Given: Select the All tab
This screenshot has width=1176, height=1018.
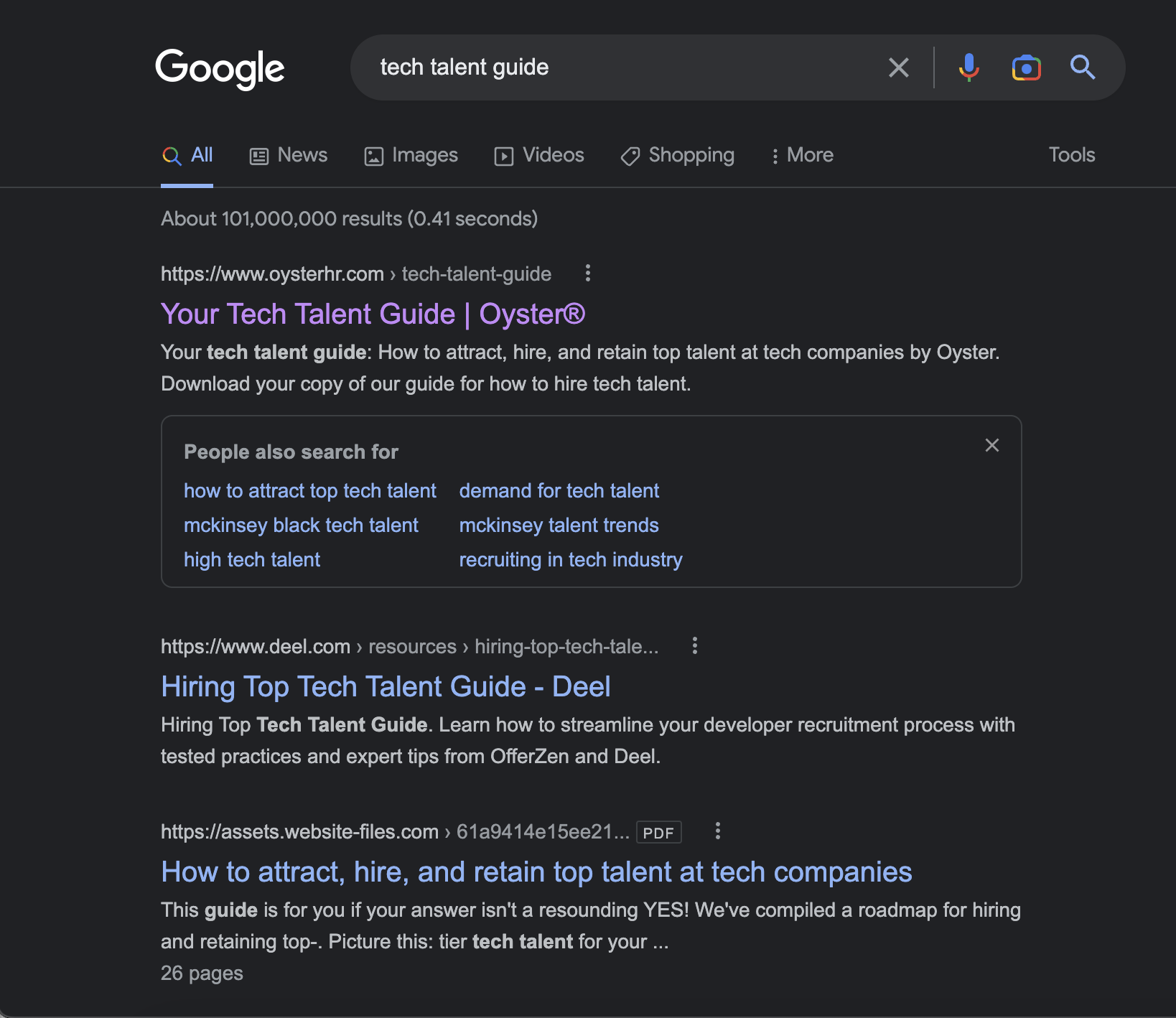Looking at the screenshot, I should (187, 155).
